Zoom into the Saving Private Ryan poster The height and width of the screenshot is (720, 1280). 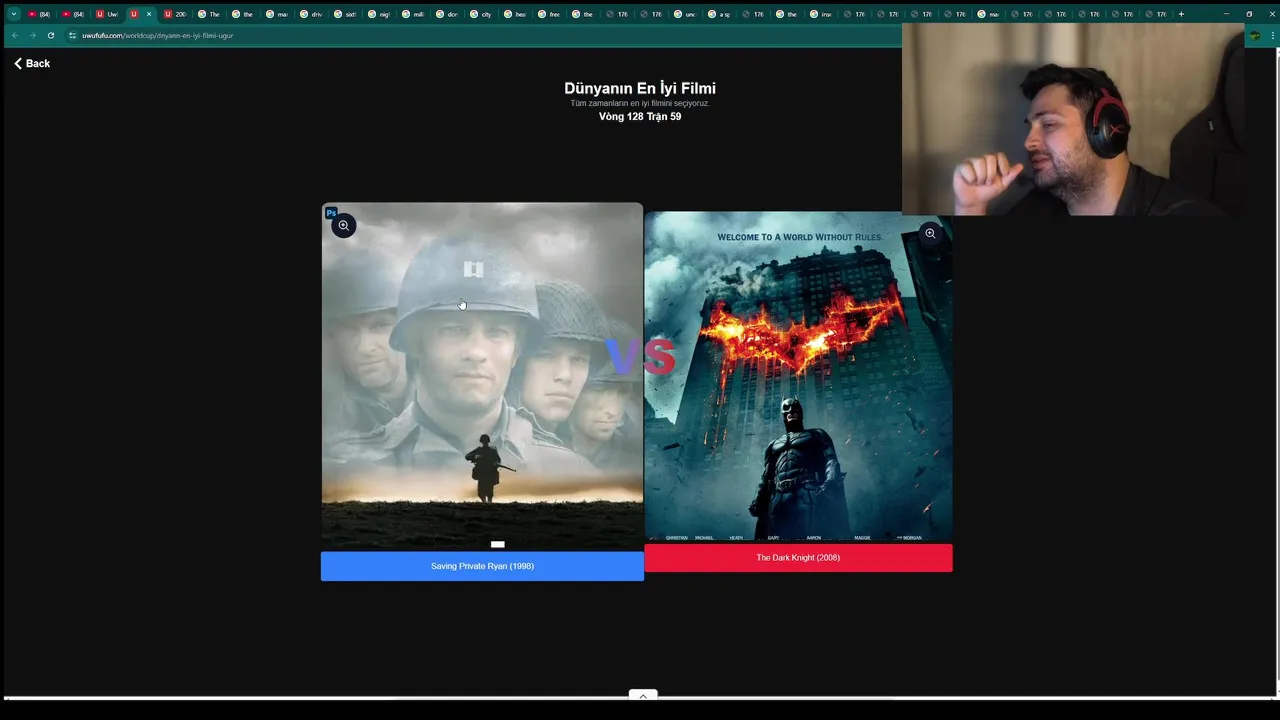(343, 225)
